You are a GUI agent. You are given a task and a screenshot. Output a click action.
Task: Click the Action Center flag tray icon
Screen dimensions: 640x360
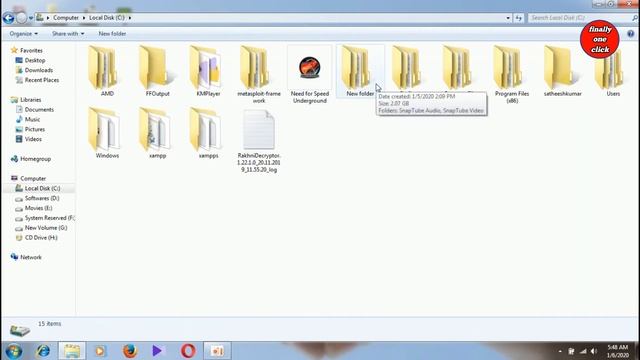click(x=571, y=351)
